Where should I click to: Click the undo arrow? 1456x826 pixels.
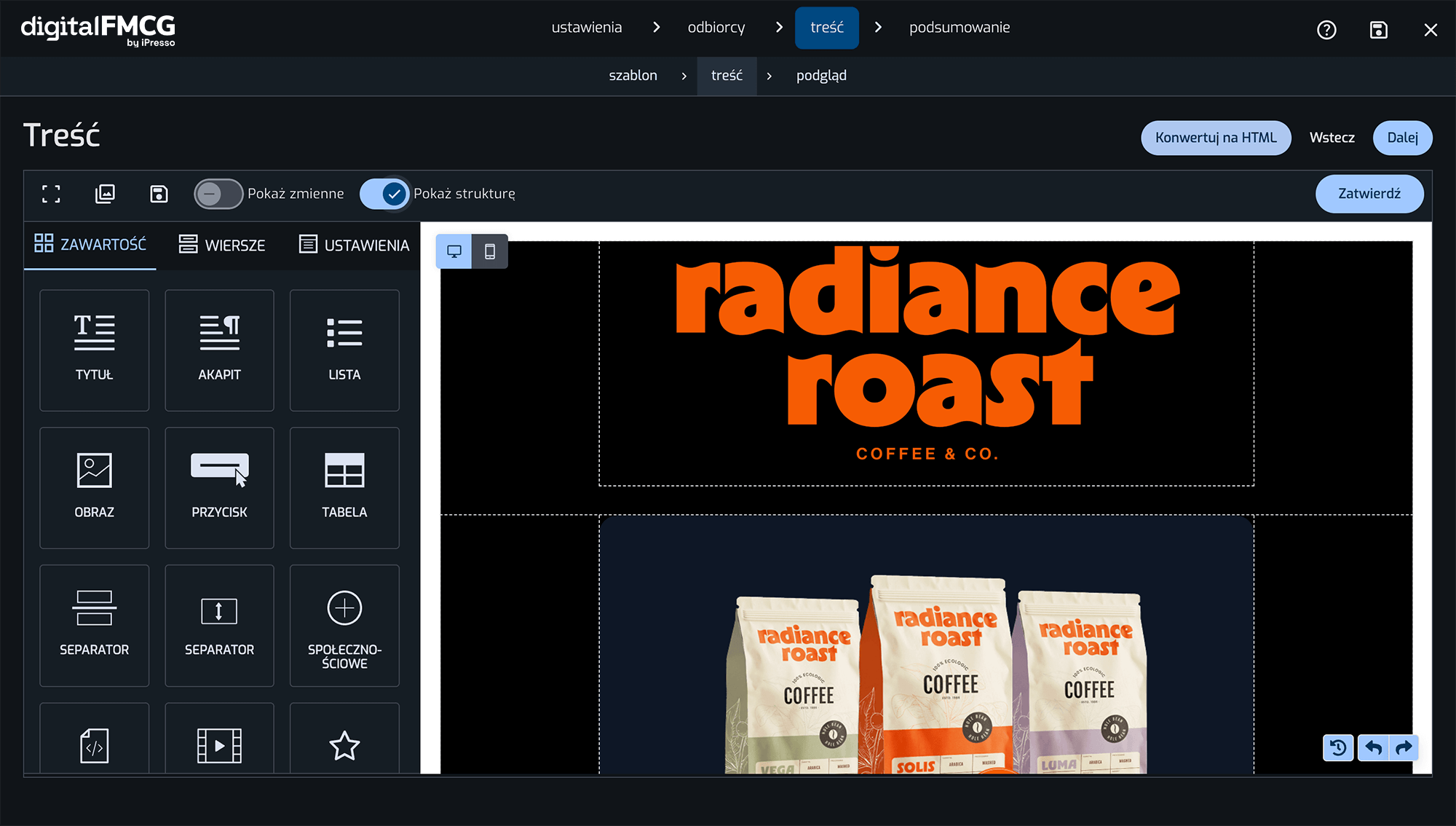(1373, 747)
